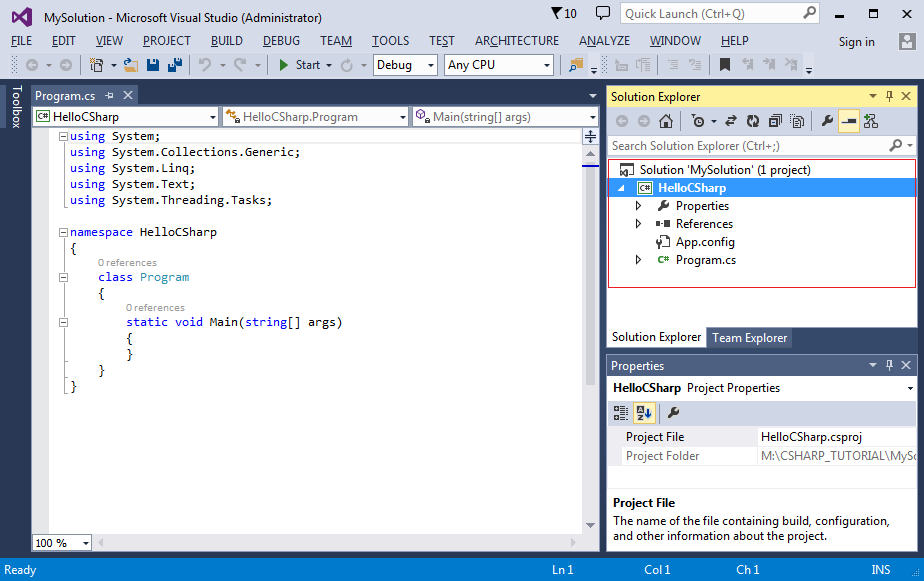Select App.config in Solution Explorer
The width and height of the screenshot is (924, 581).
[705, 242]
